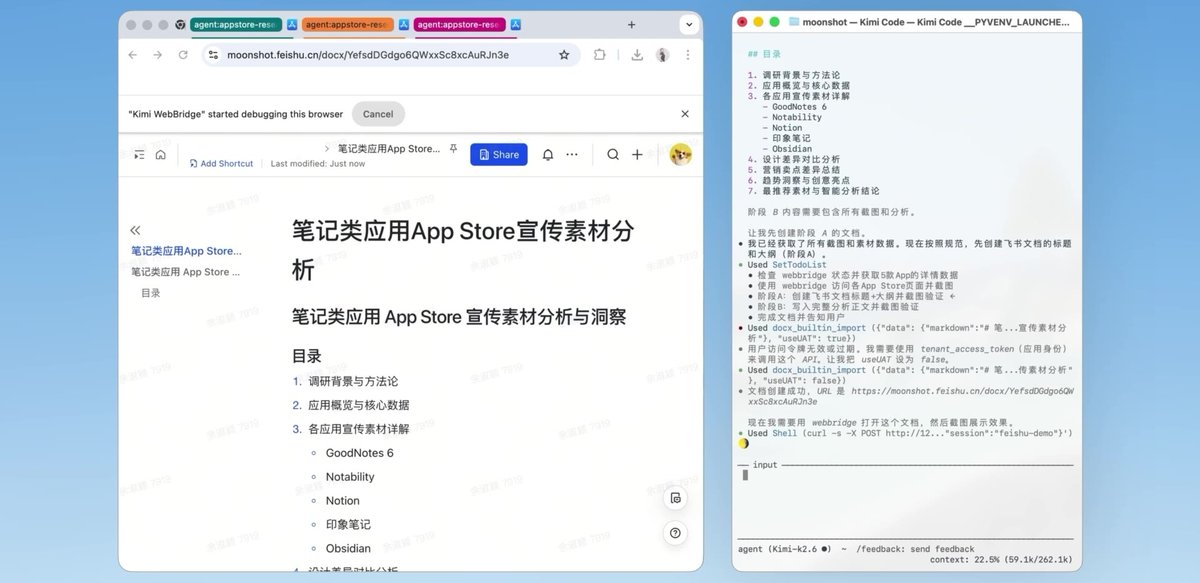Image resolution: width=1200 pixels, height=583 pixels.
Task: Click list item 各应用宣传素材详解 in document
Action: [x=358, y=429]
